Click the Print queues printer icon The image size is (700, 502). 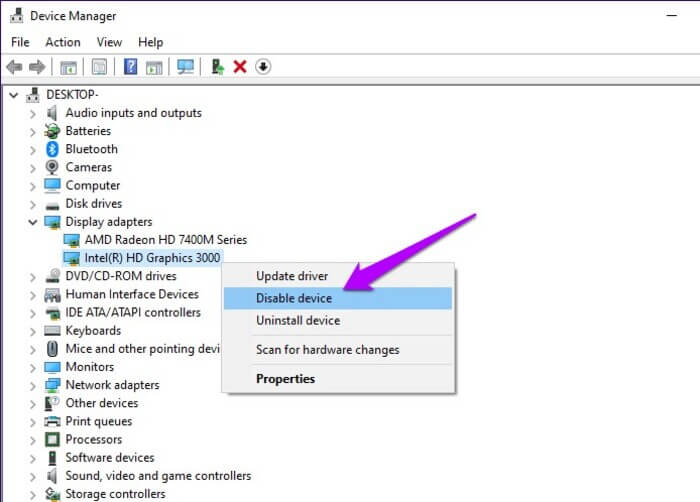pyautogui.click(x=52, y=421)
